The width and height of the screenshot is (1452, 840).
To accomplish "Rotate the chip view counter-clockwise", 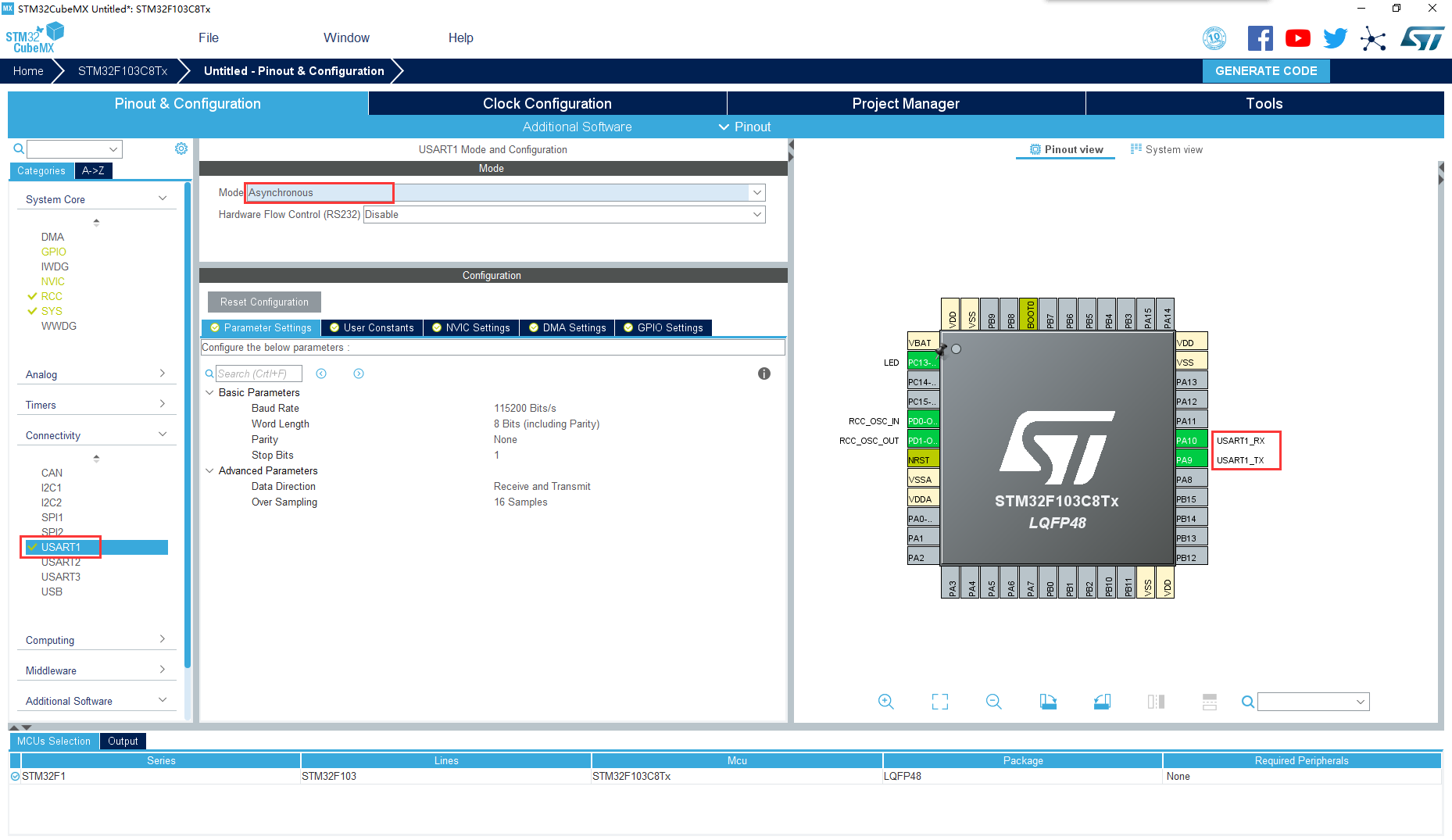I will click(x=1102, y=701).
